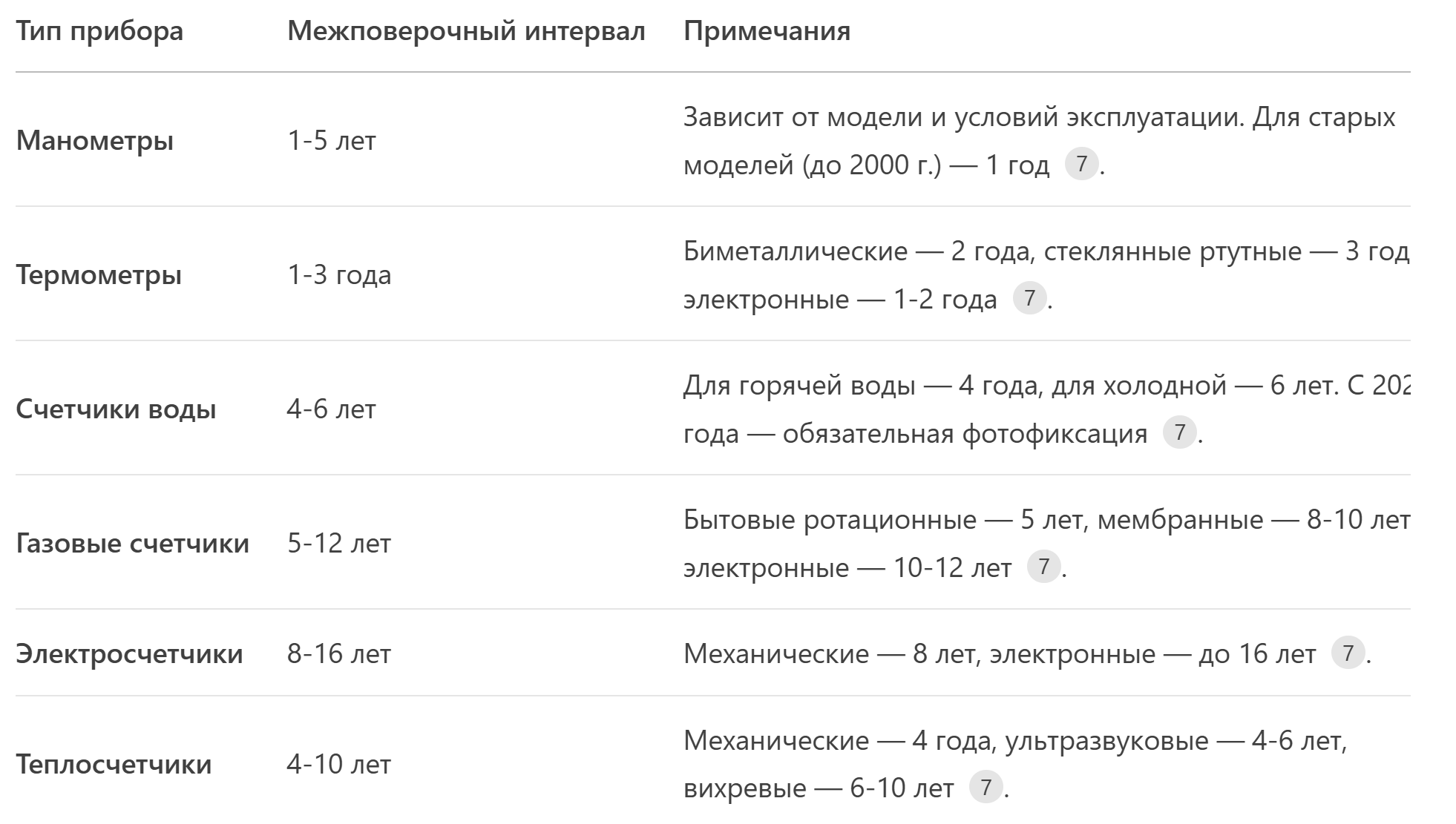Click citation badge 7 in Манометры row
The image size is (1456, 824).
[1081, 164]
